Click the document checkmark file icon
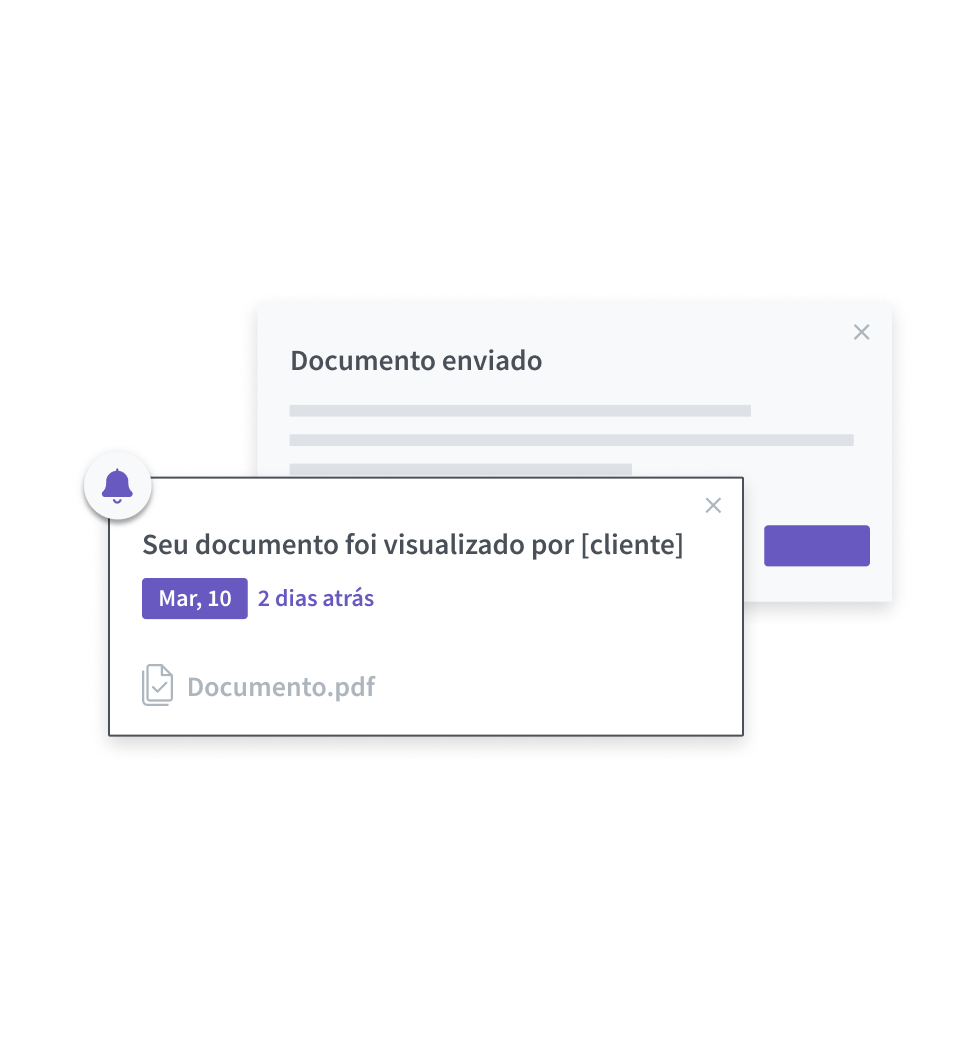This screenshot has width=976, height=1040. click(x=158, y=685)
